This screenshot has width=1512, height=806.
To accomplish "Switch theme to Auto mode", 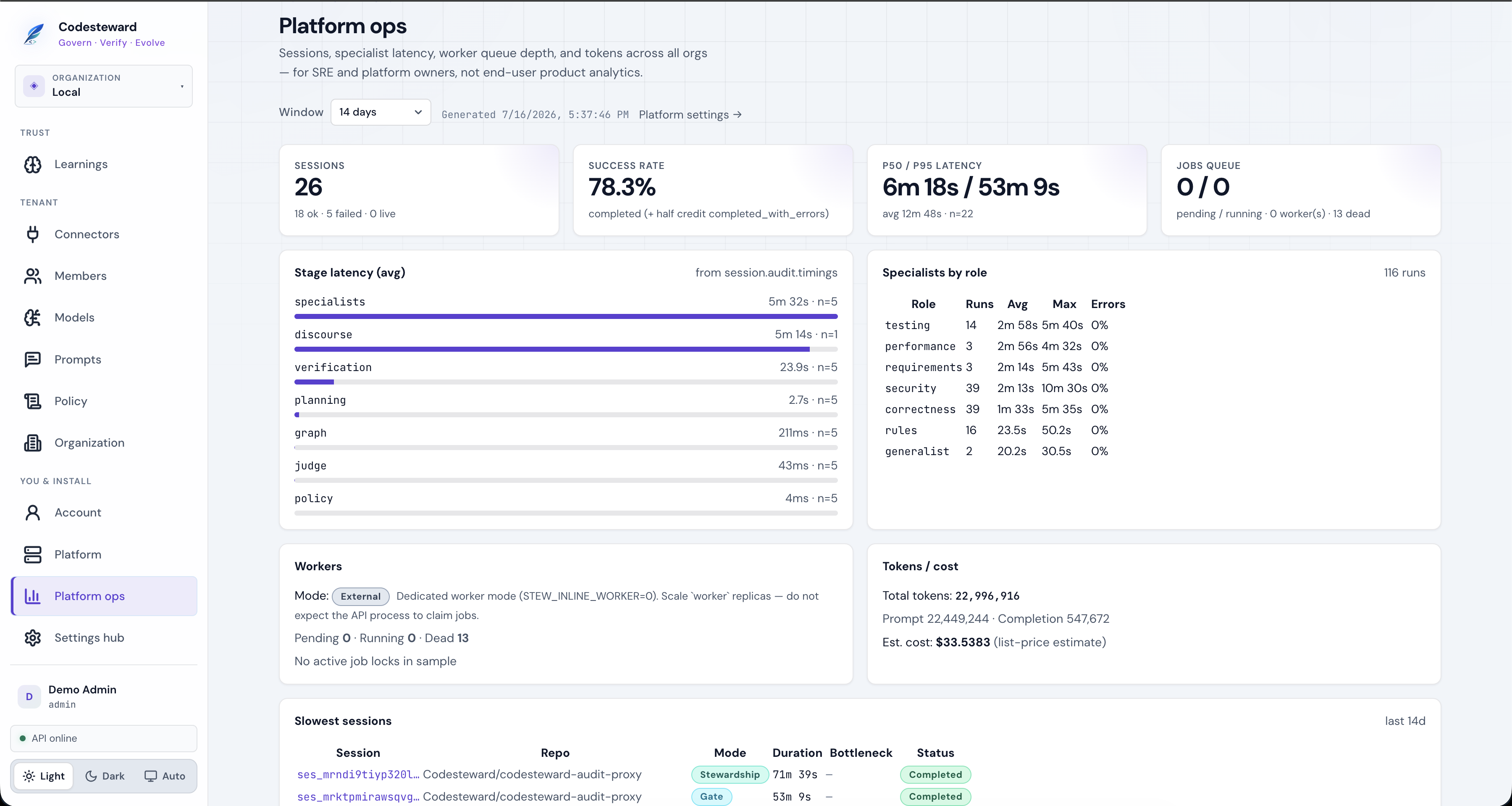I will coord(165,776).
